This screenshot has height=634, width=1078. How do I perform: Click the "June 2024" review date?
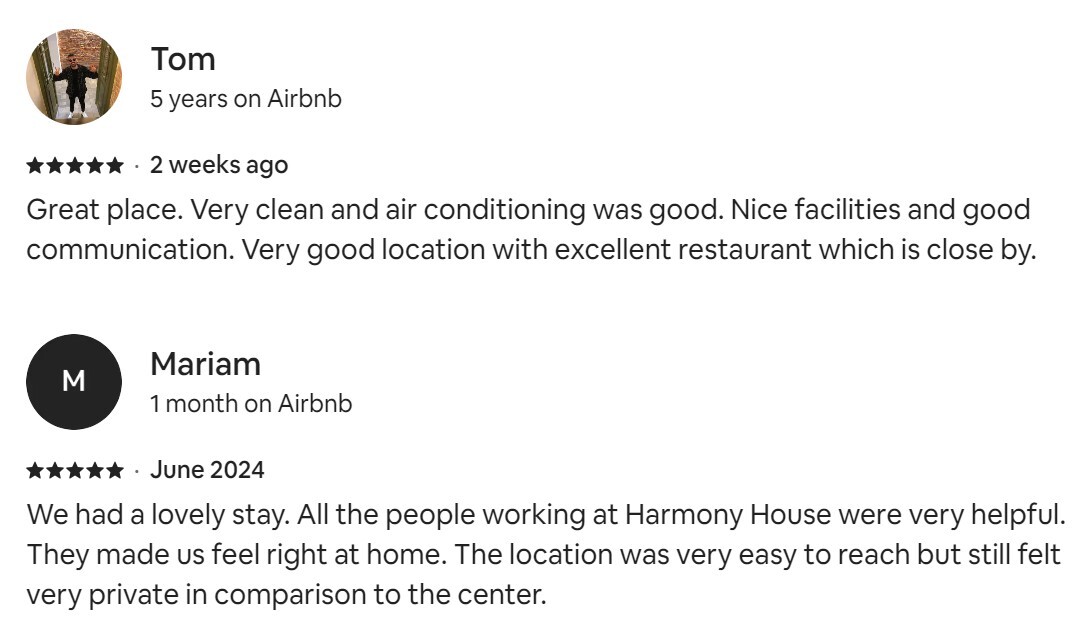(207, 470)
